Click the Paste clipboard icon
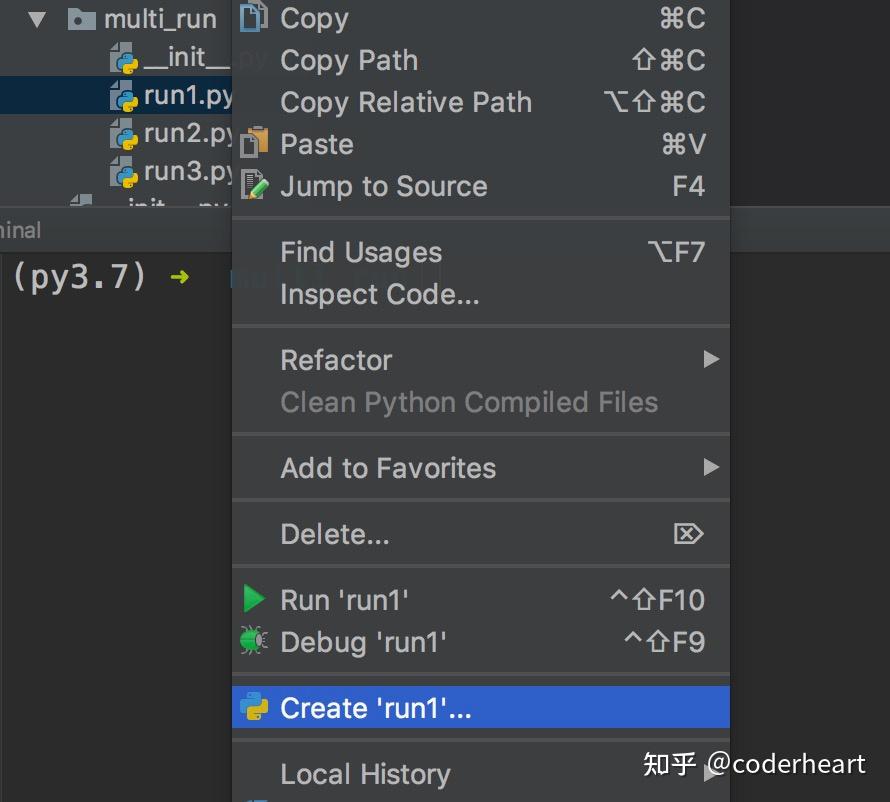 [x=255, y=143]
